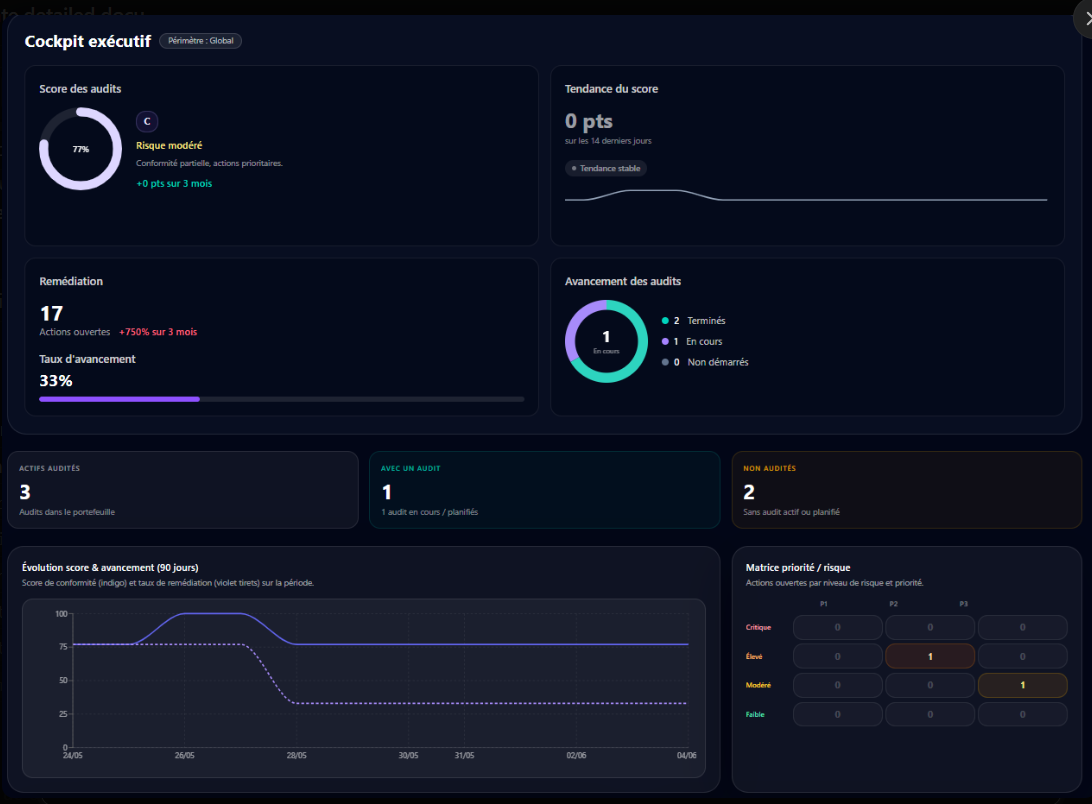Click the Tendance stable pill
Screen dimensions: 1092x804
(606, 168)
